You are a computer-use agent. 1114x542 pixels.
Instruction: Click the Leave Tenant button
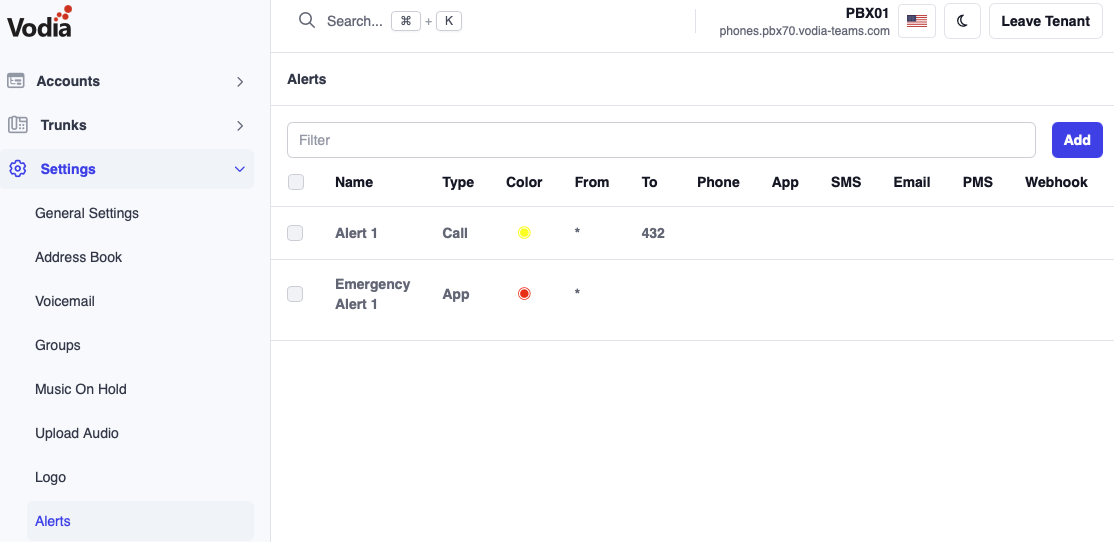coord(1045,21)
